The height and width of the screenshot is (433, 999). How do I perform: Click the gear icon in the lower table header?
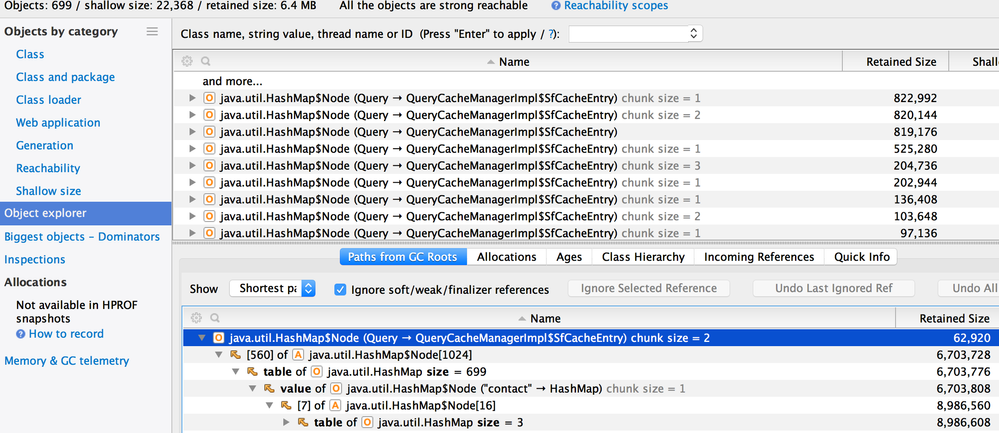pos(196,318)
